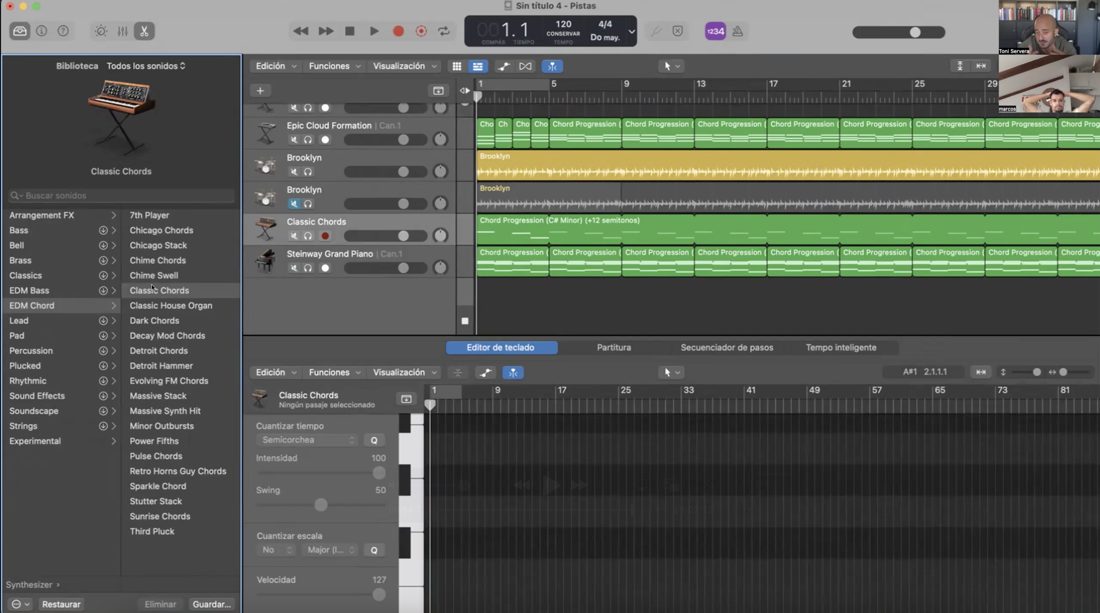
Task: Unmute the second Brooklyn track
Action: [x=294, y=204]
